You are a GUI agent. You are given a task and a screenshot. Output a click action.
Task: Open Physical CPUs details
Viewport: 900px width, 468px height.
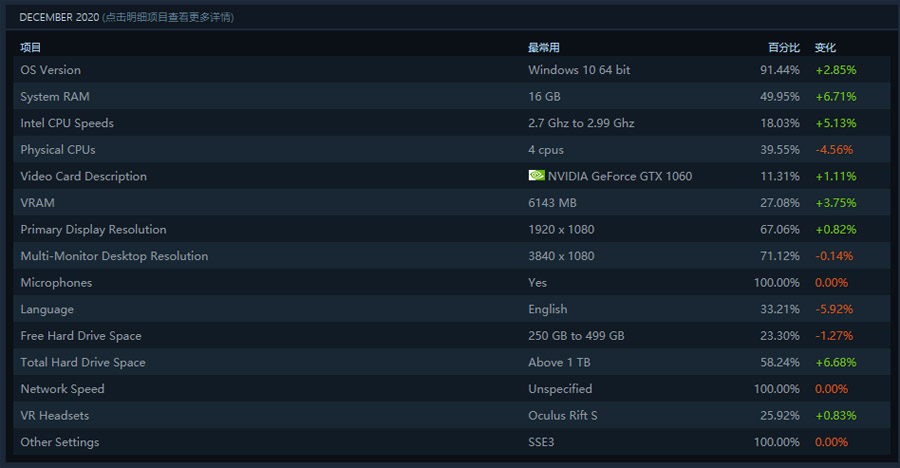point(451,149)
